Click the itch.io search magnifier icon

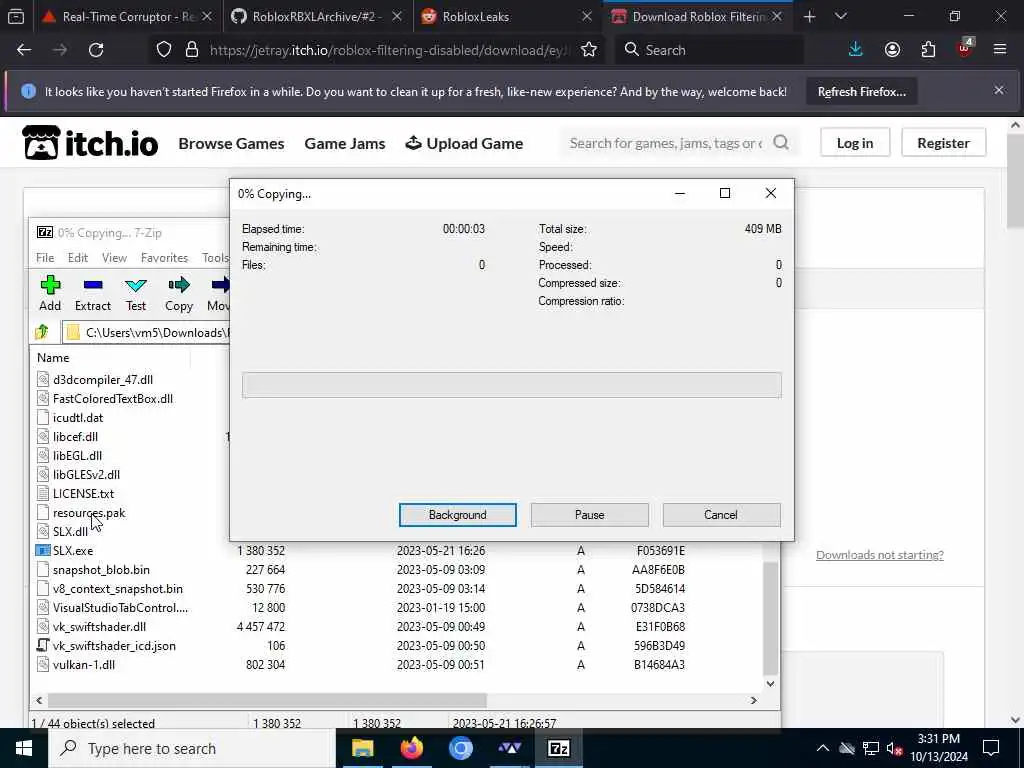pyautogui.click(x=781, y=142)
